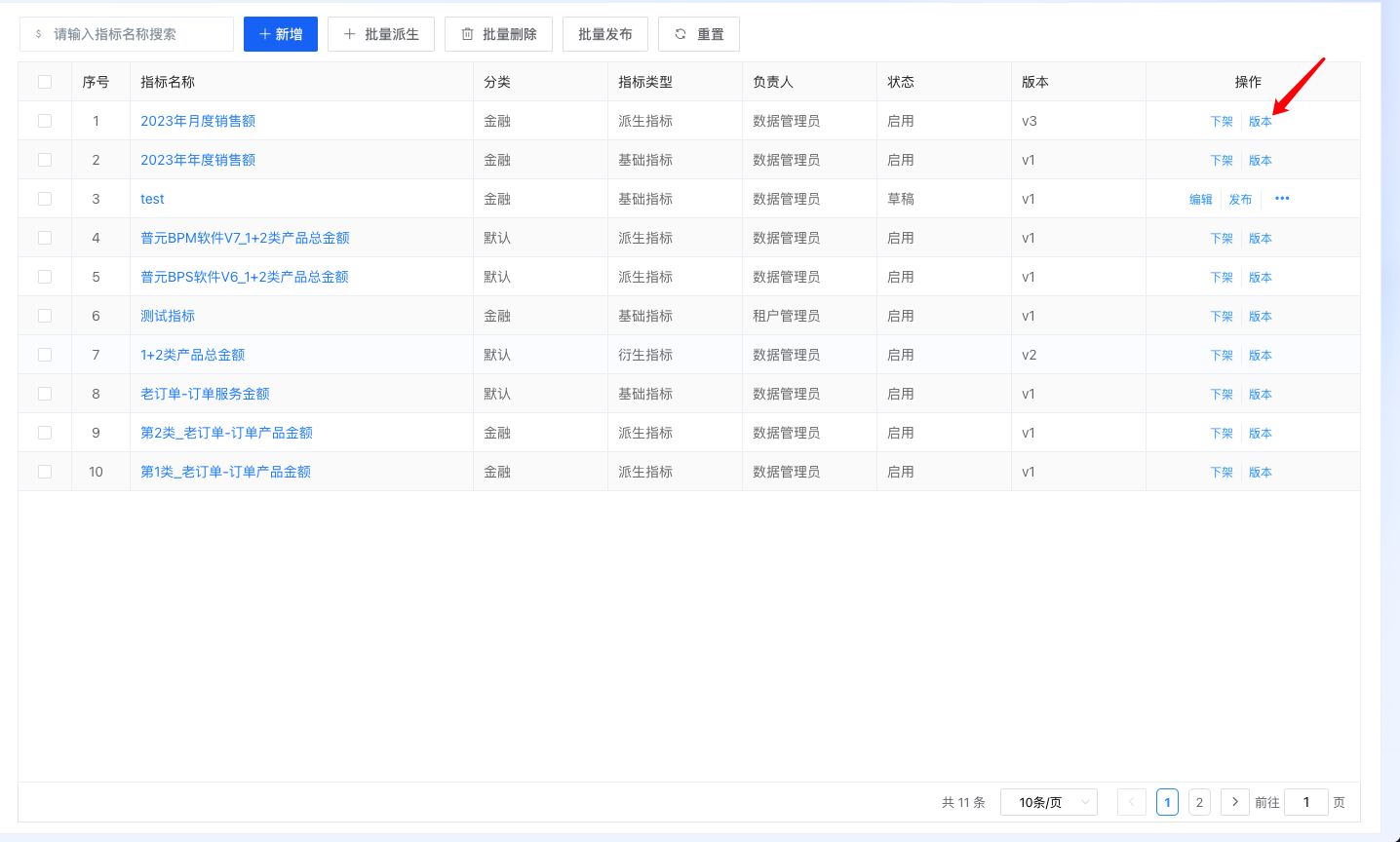Expand the page size selector chevron
The width and height of the screenshot is (1400, 842).
pos(1085,801)
